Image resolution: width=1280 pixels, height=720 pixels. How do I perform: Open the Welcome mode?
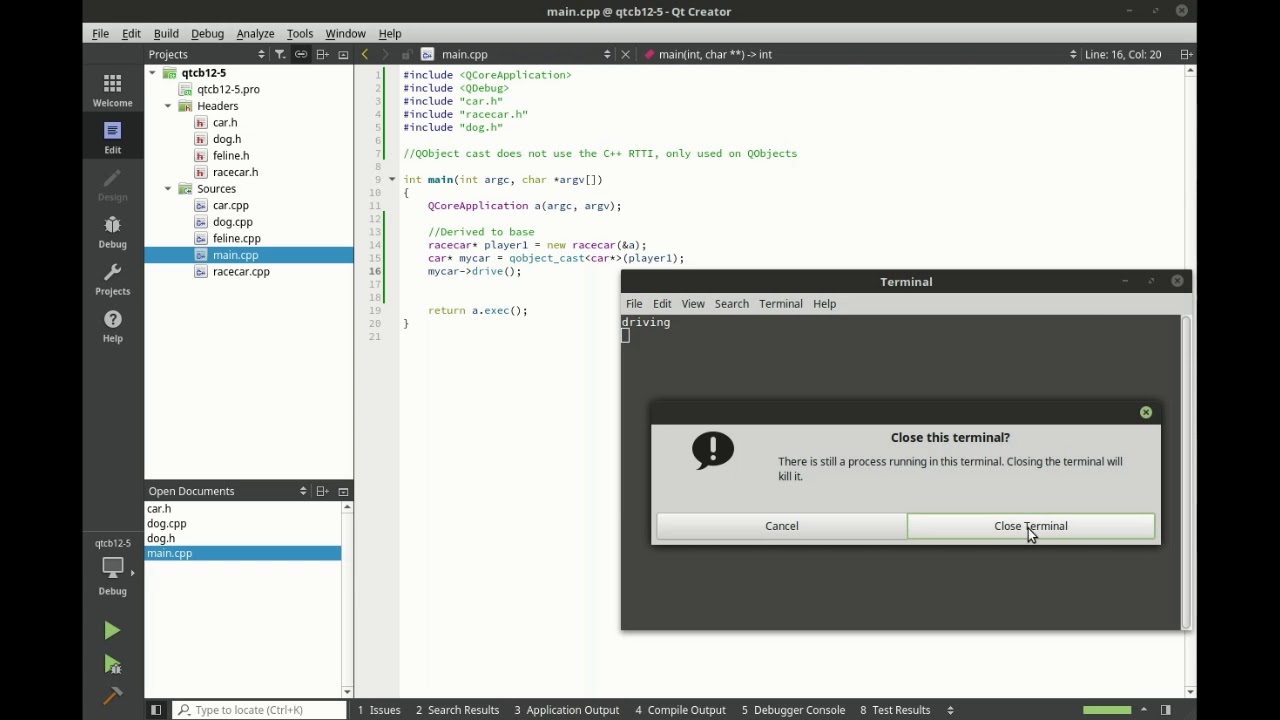pos(112,90)
